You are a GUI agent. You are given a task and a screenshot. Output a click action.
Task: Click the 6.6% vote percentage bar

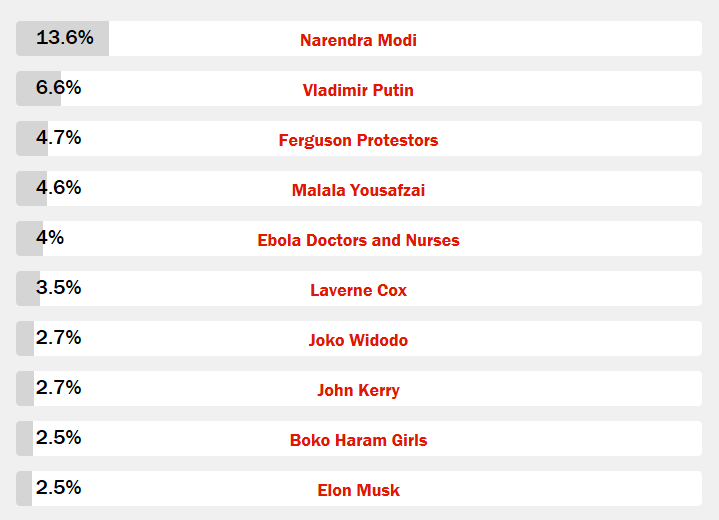[x=39, y=89]
